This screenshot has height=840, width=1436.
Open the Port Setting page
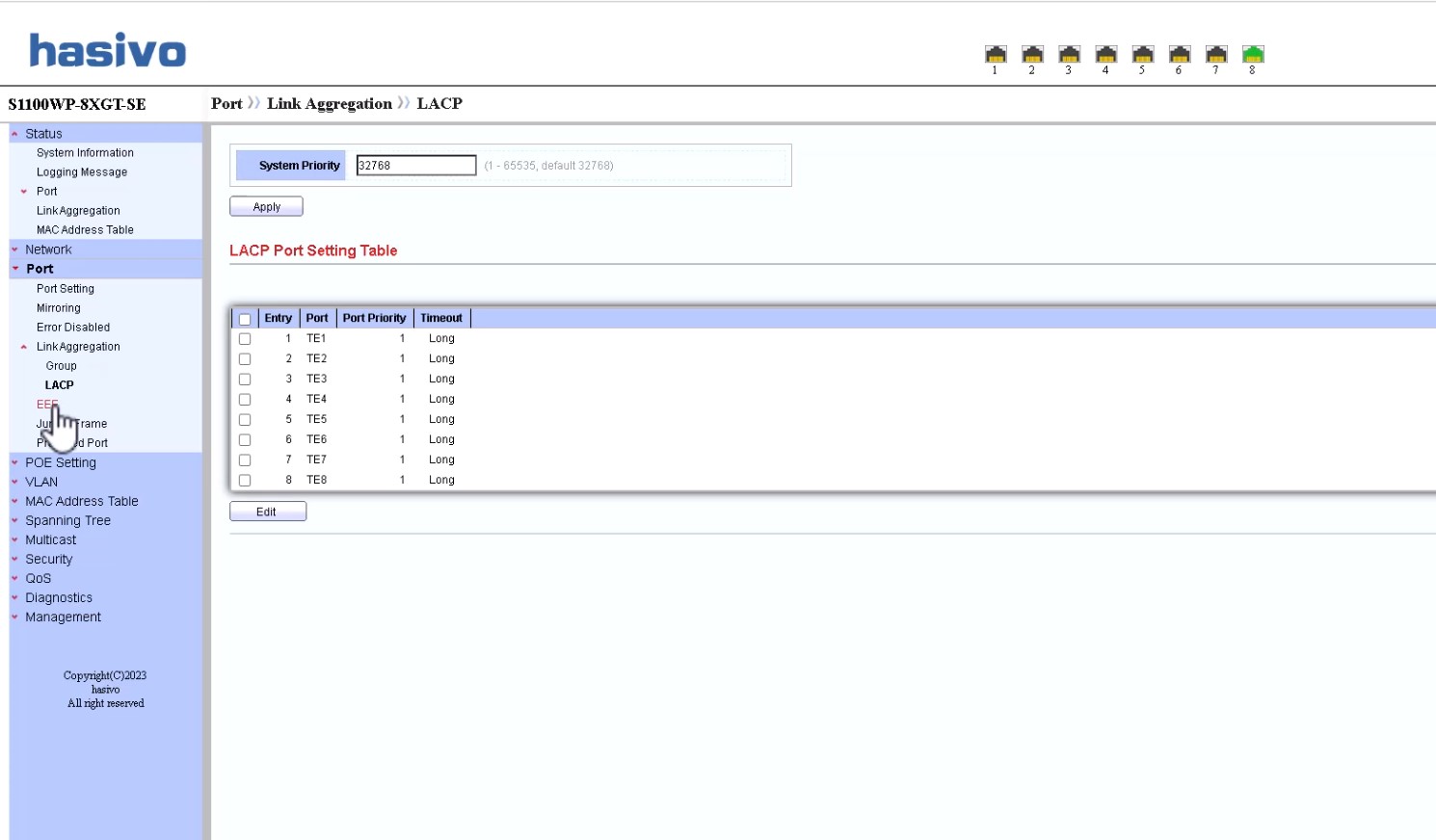pyautogui.click(x=66, y=289)
